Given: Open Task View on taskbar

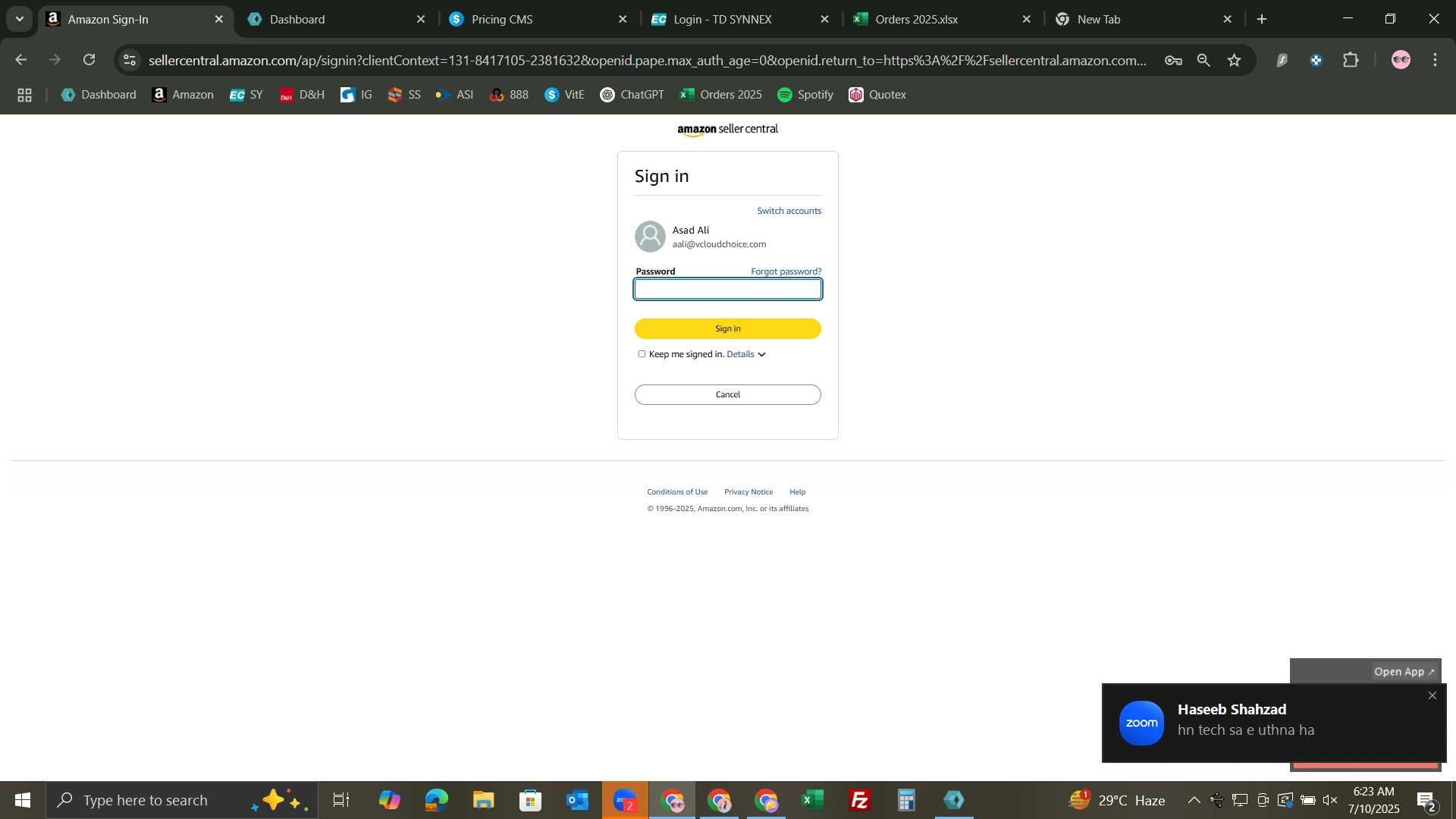Looking at the screenshot, I should coord(341,800).
